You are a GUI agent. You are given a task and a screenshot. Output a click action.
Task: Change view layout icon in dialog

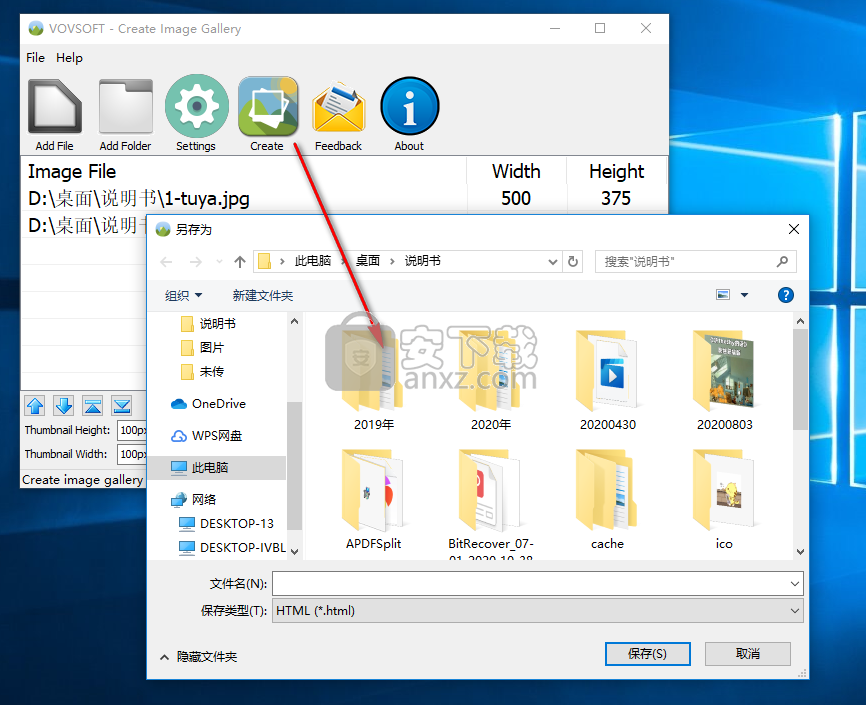pos(723,295)
